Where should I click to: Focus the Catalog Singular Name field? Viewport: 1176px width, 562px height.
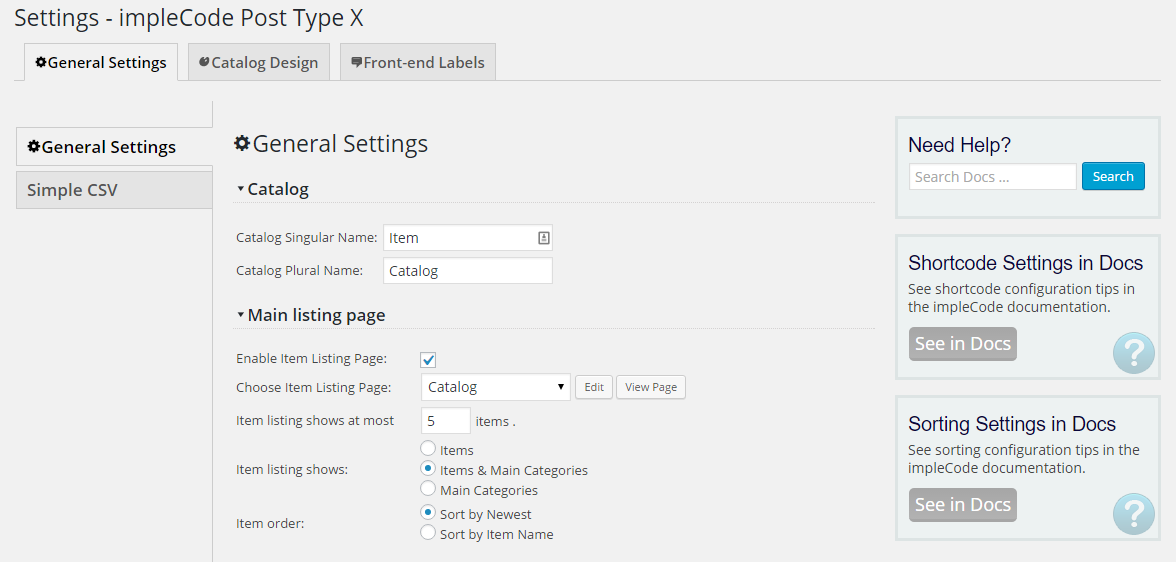tap(468, 238)
